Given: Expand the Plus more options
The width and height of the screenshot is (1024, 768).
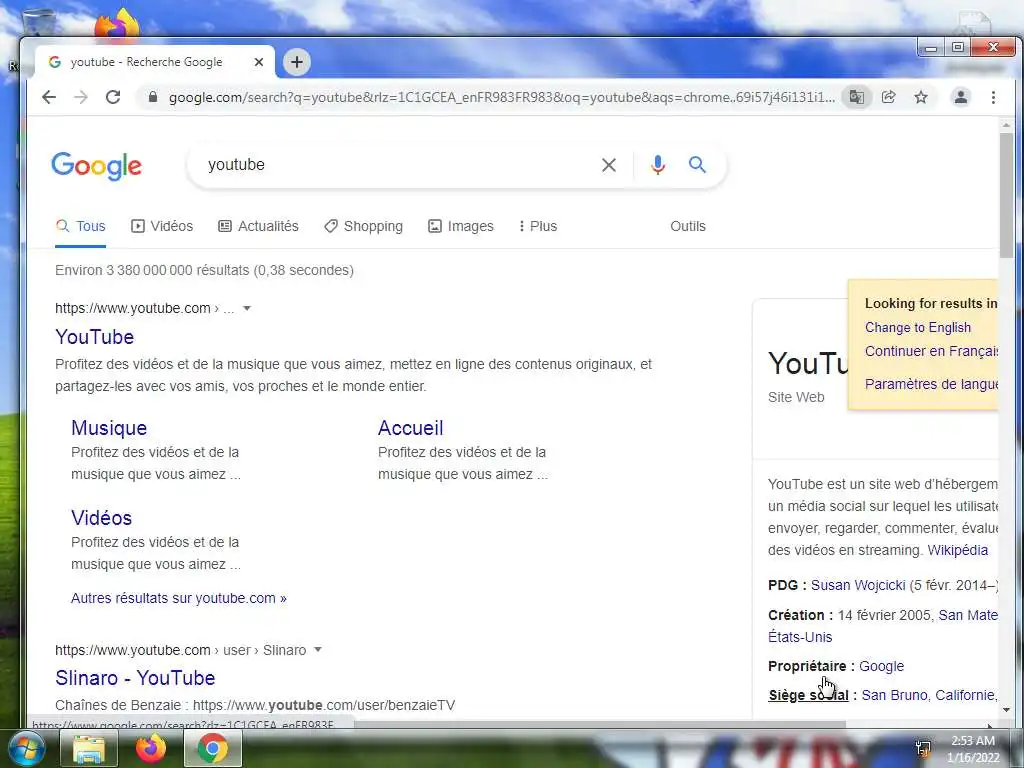Looking at the screenshot, I should (x=537, y=226).
